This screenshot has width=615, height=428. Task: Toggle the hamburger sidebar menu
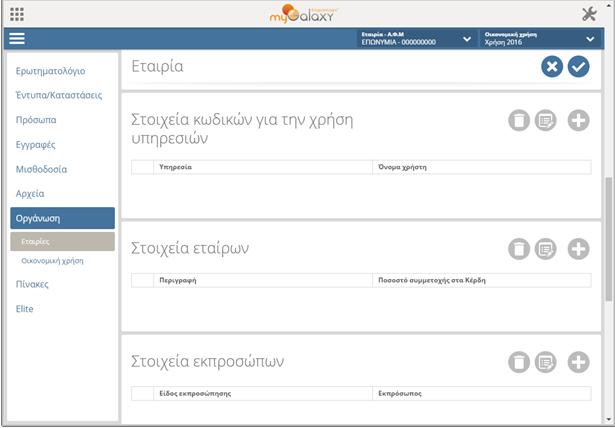click(17, 39)
